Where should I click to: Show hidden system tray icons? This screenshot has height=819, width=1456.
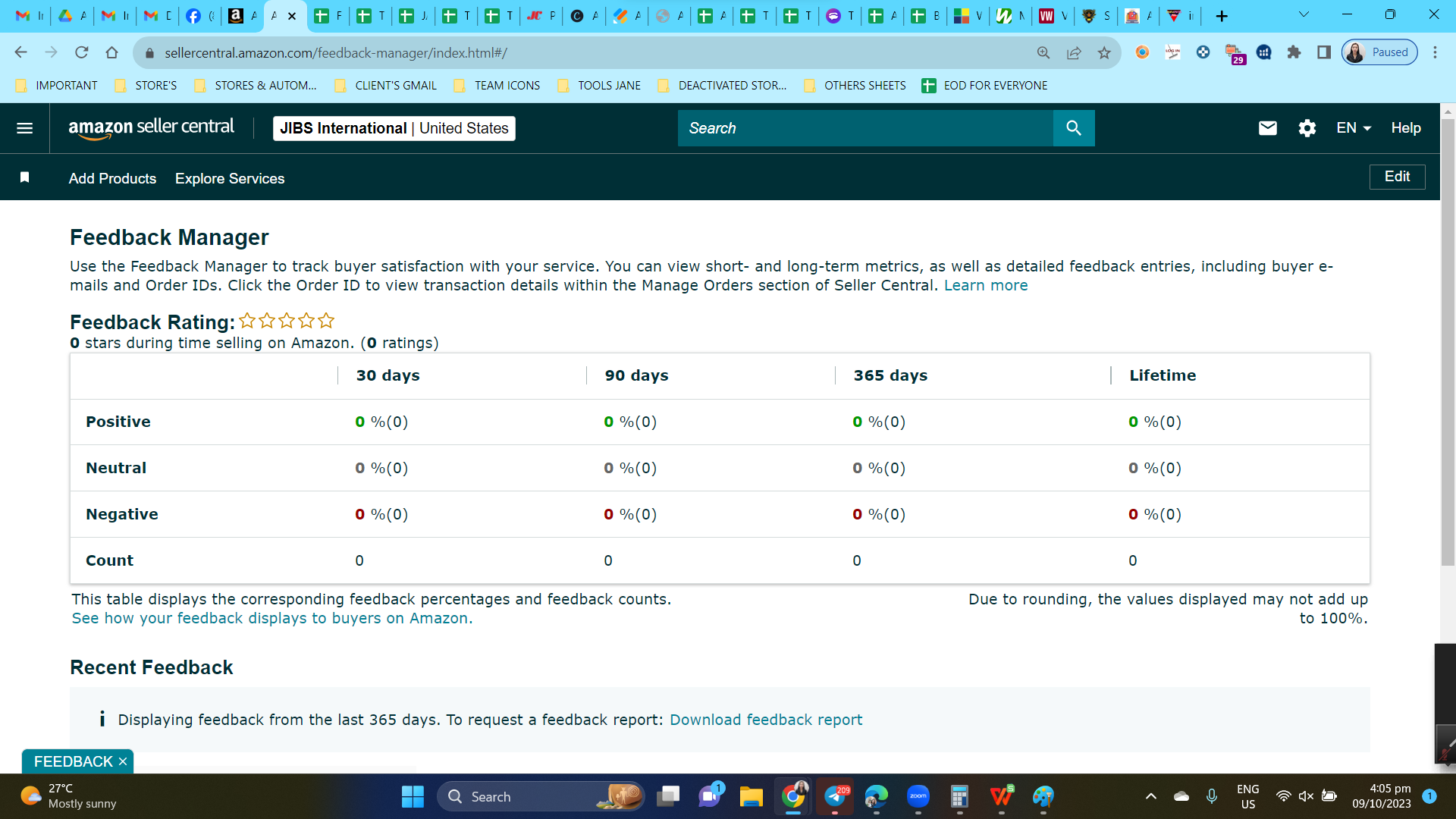(x=1150, y=796)
